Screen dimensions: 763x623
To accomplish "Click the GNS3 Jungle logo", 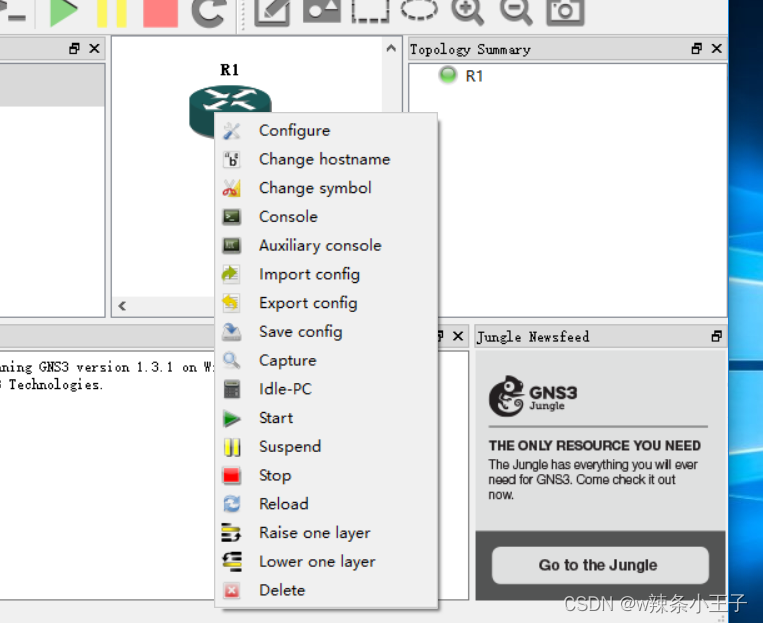I will (533, 396).
